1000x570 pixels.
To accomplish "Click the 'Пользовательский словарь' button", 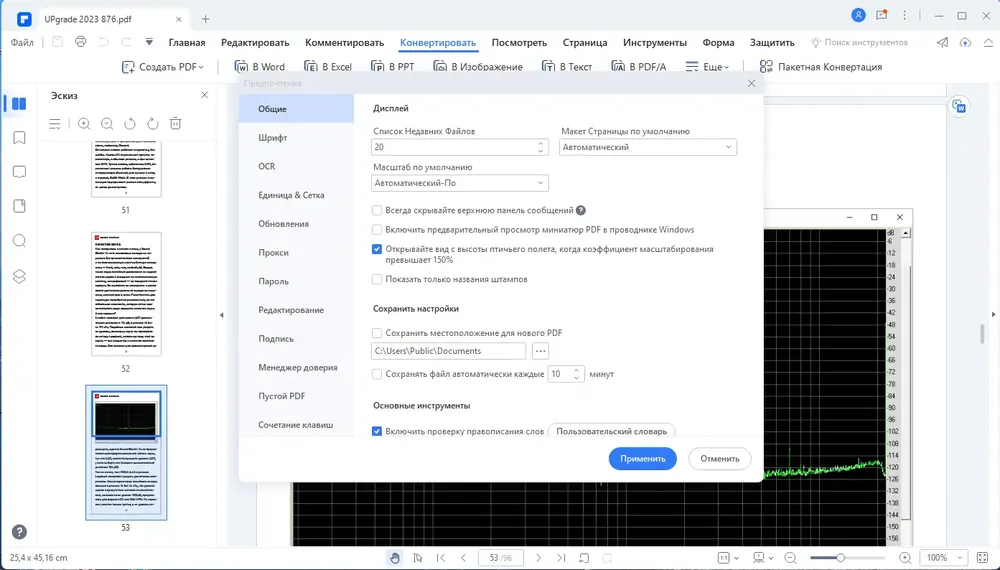I will point(611,432).
